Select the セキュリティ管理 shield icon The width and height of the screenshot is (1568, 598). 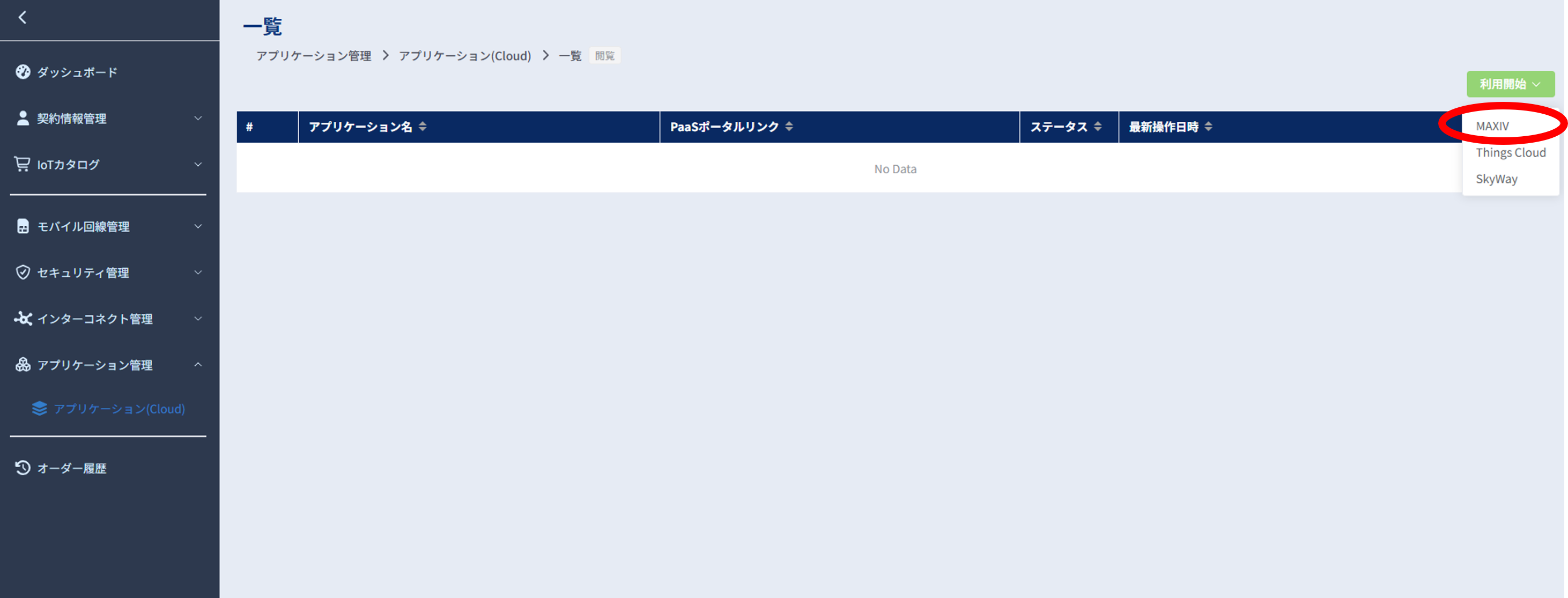coord(23,272)
